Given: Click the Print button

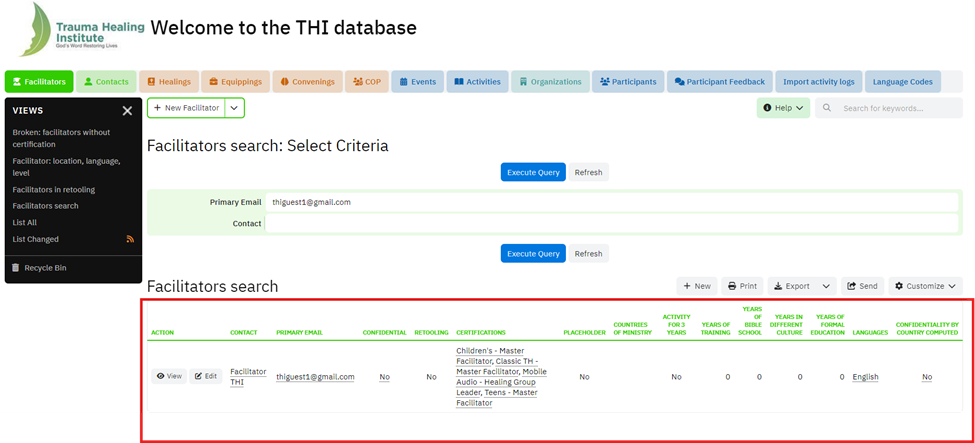Looking at the screenshot, I should [743, 286].
